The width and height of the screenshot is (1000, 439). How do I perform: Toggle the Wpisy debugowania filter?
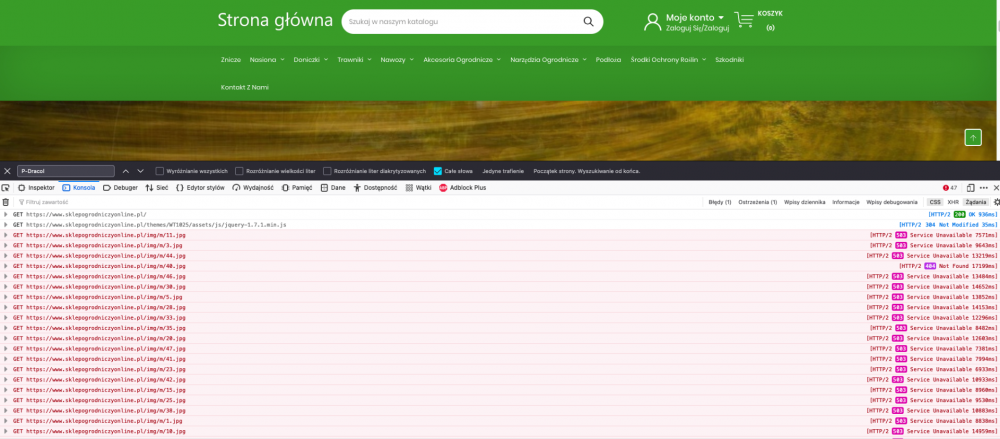point(892,202)
